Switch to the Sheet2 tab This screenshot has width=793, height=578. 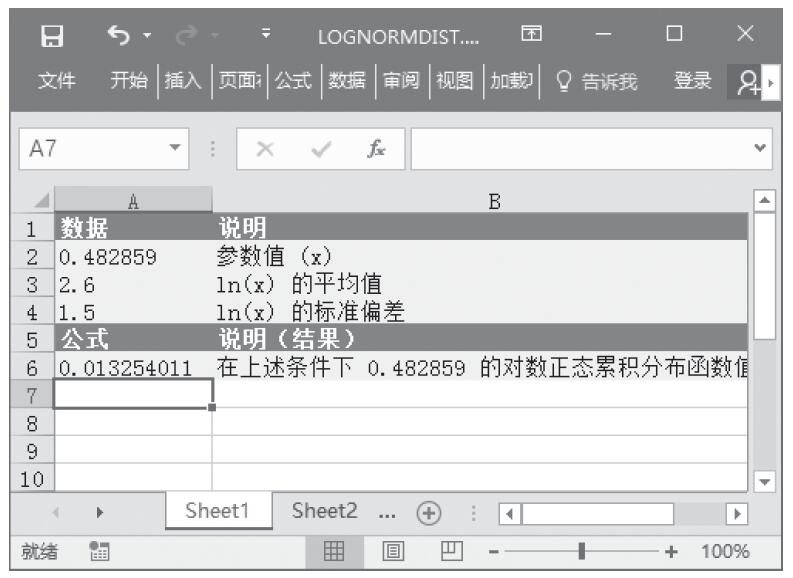(324, 511)
